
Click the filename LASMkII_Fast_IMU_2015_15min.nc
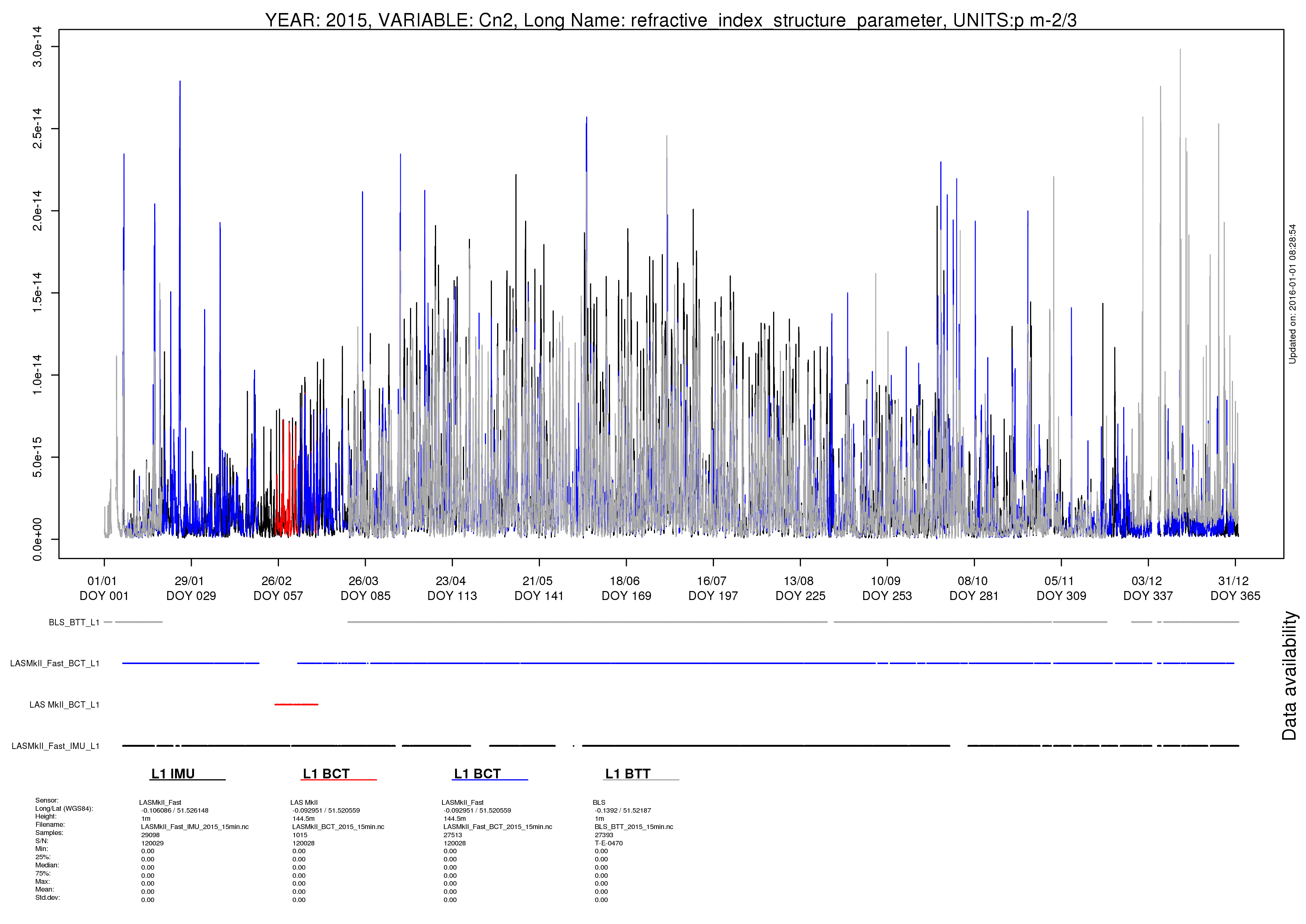(195, 827)
